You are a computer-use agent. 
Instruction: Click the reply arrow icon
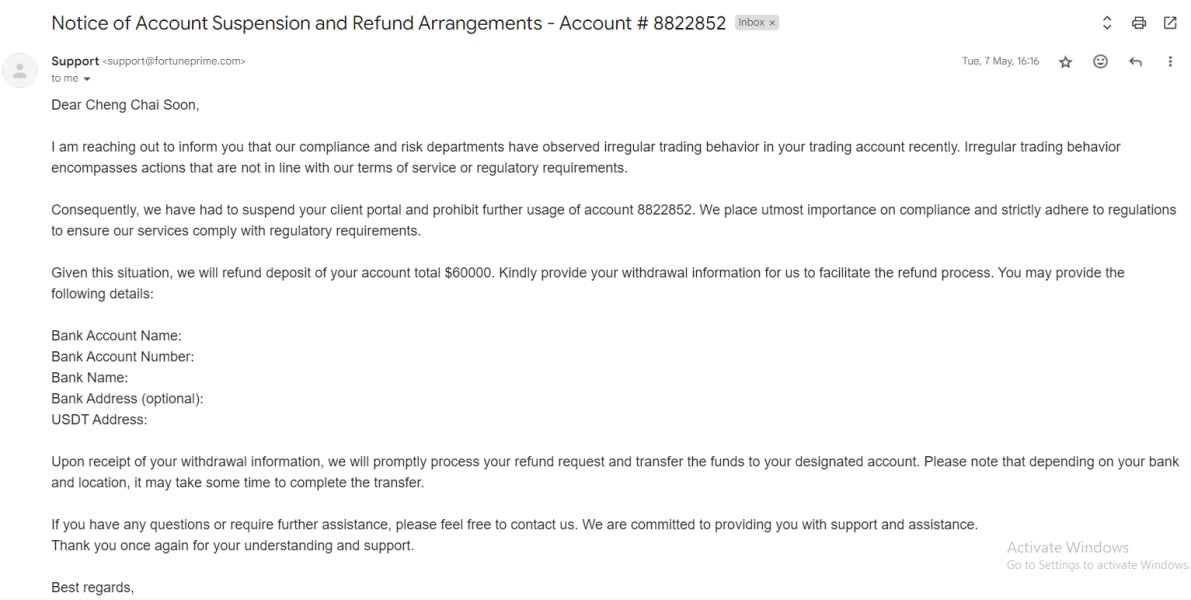click(x=1135, y=62)
